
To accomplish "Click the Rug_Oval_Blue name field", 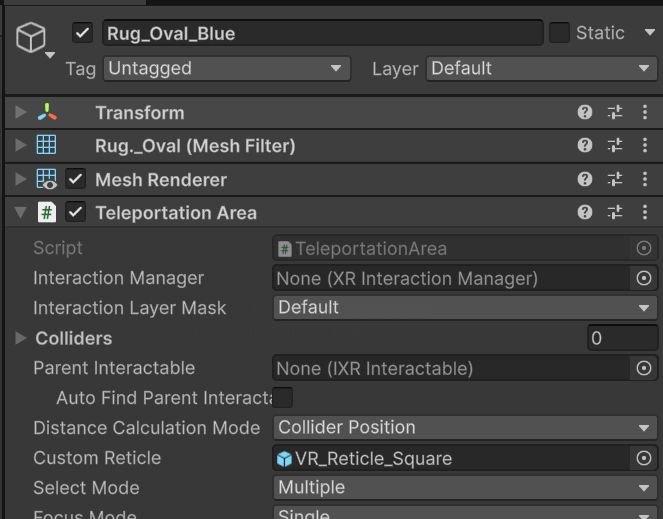I will point(322,33).
